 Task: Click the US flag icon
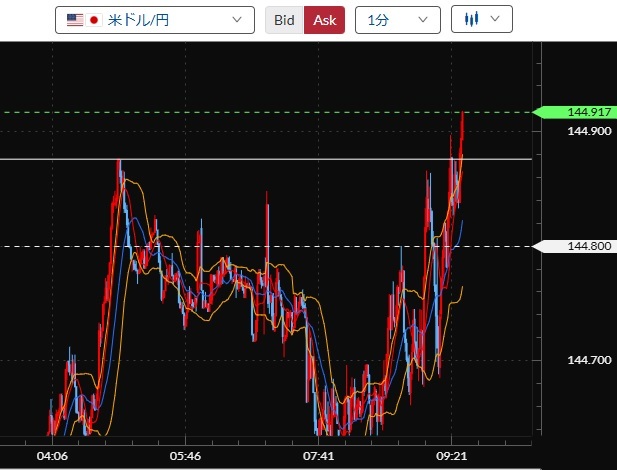(x=75, y=20)
